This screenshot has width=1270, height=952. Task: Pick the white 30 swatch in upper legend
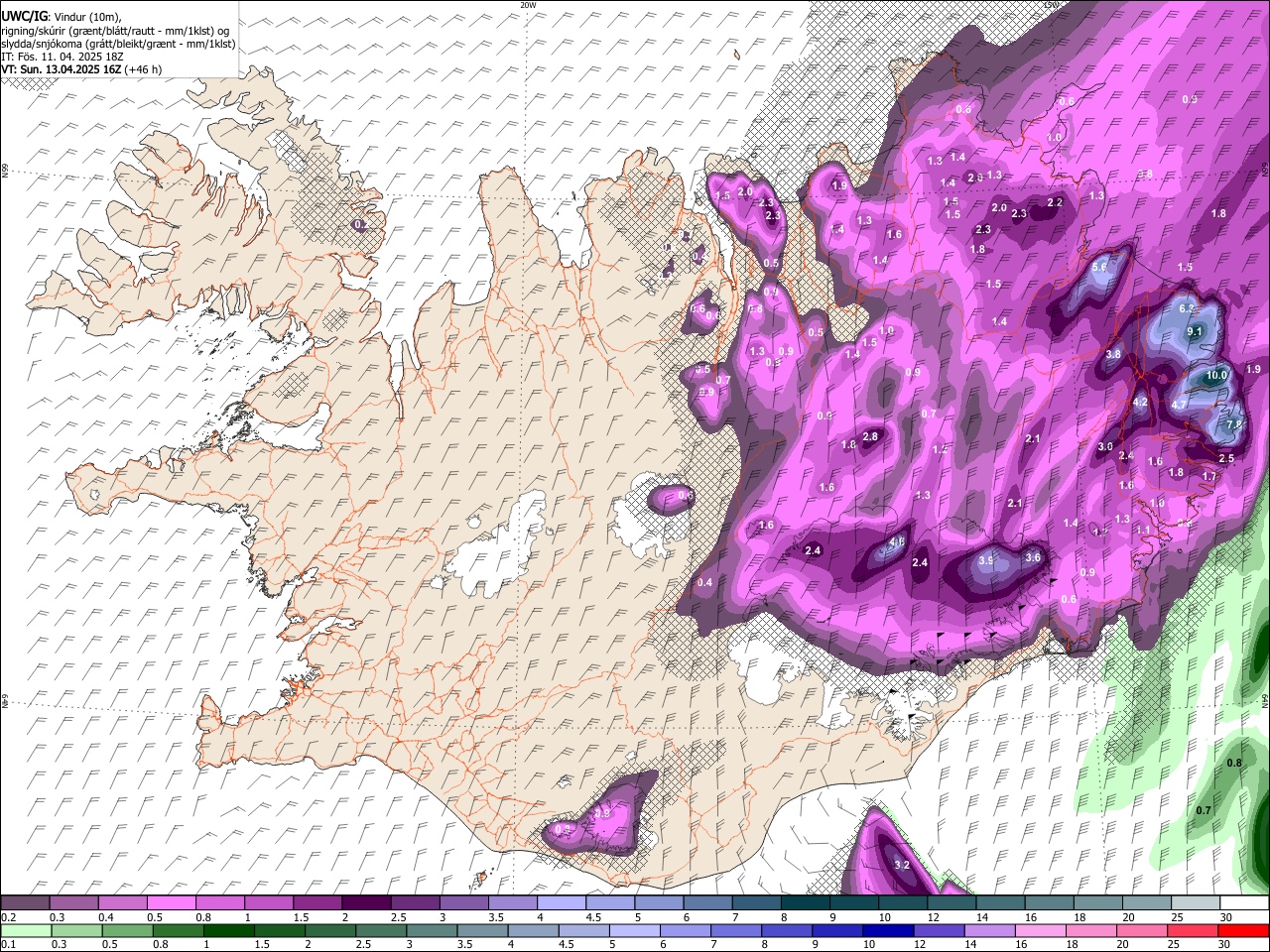1244,903
